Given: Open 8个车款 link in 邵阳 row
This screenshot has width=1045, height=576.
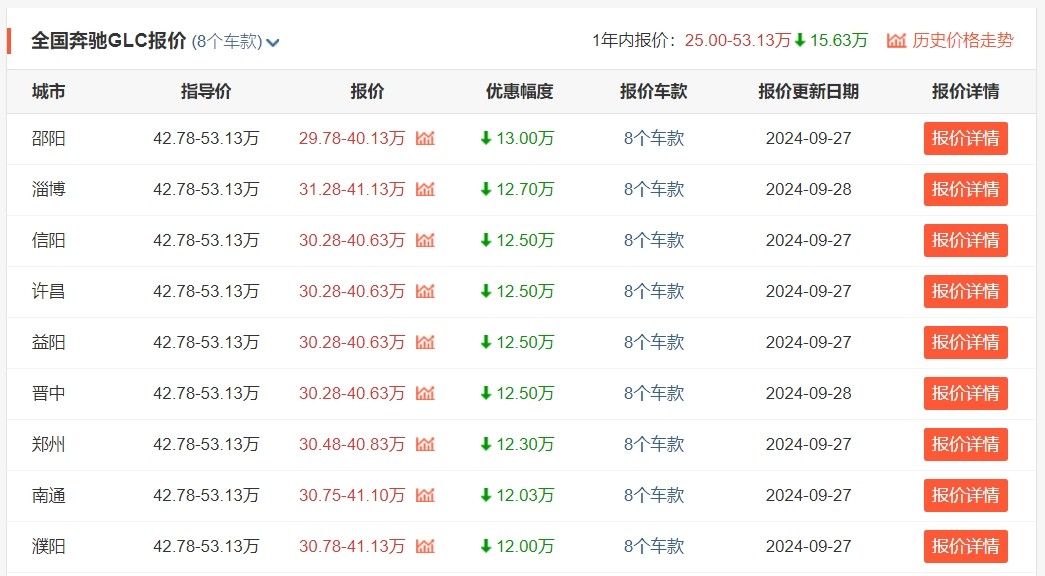Looking at the screenshot, I should coord(654,138).
